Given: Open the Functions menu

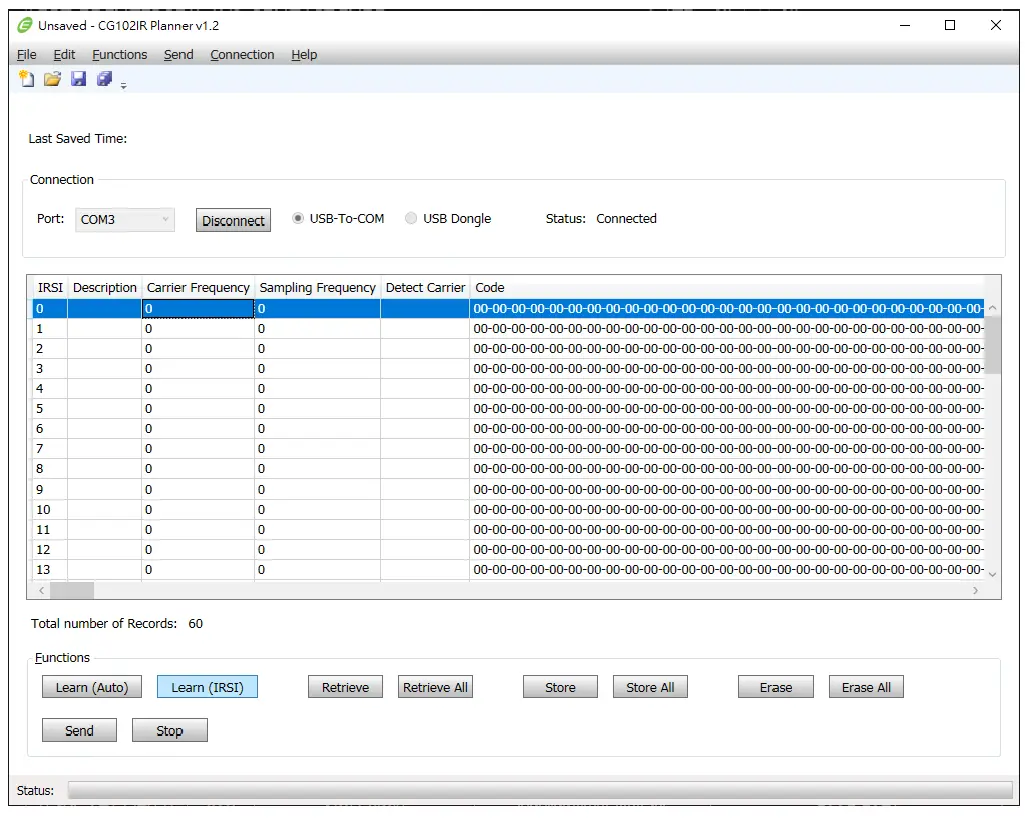Looking at the screenshot, I should (x=119, y=55).
